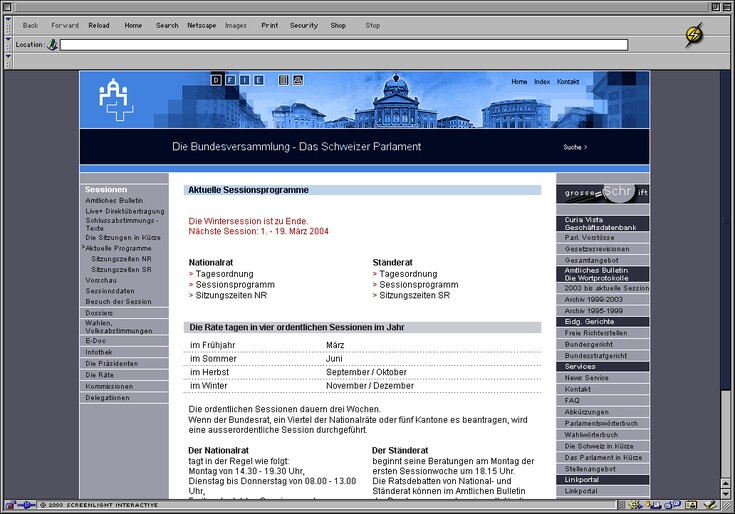Switch site language to German (D icon)
The image size is (735, 514).
[216, 80]
